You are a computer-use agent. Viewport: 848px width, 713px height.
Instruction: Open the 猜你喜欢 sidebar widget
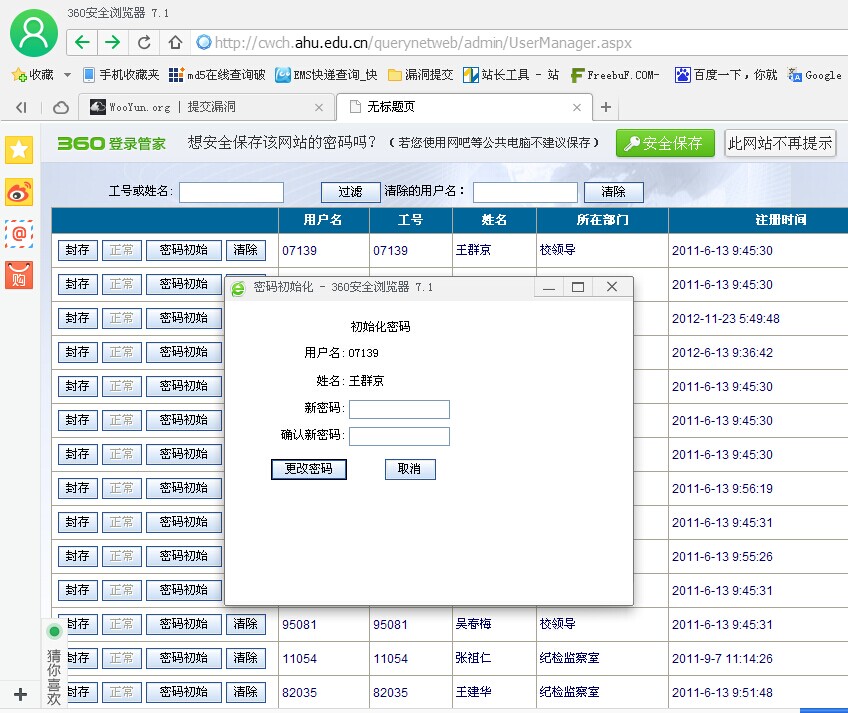click(54, 663)
